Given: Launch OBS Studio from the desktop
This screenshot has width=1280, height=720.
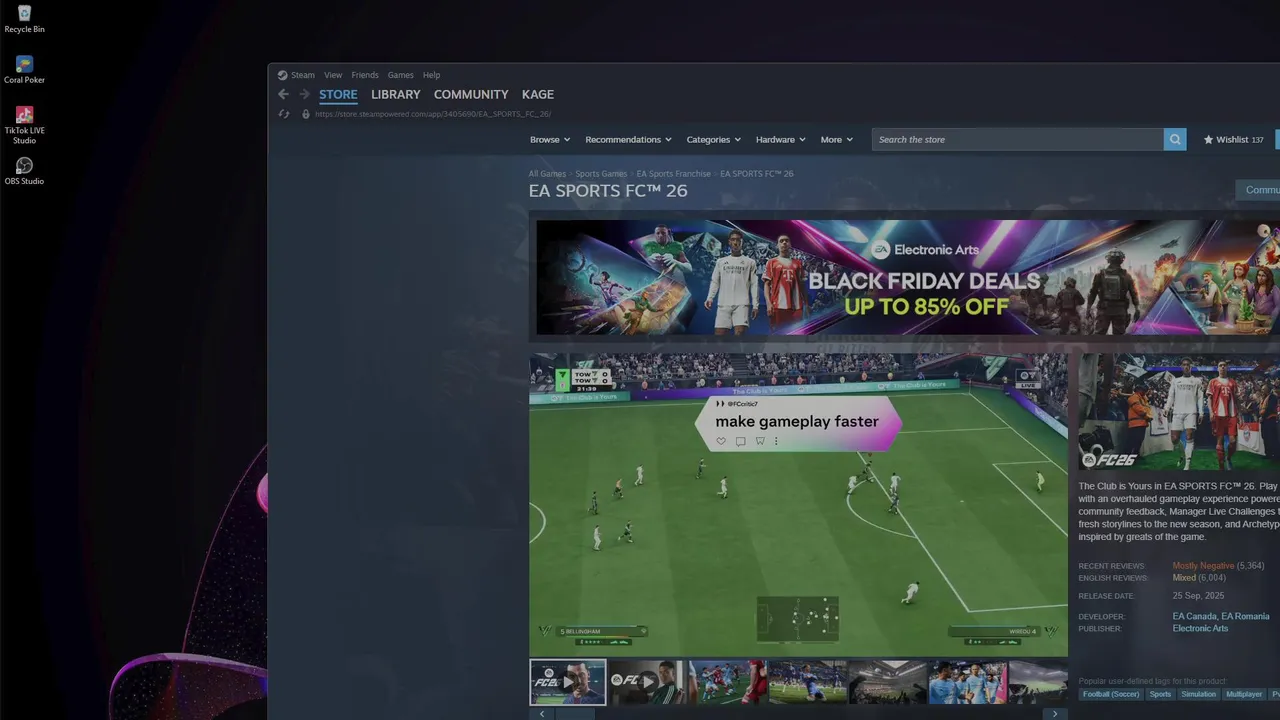Looking at the screenshot, I should [24, 171].
